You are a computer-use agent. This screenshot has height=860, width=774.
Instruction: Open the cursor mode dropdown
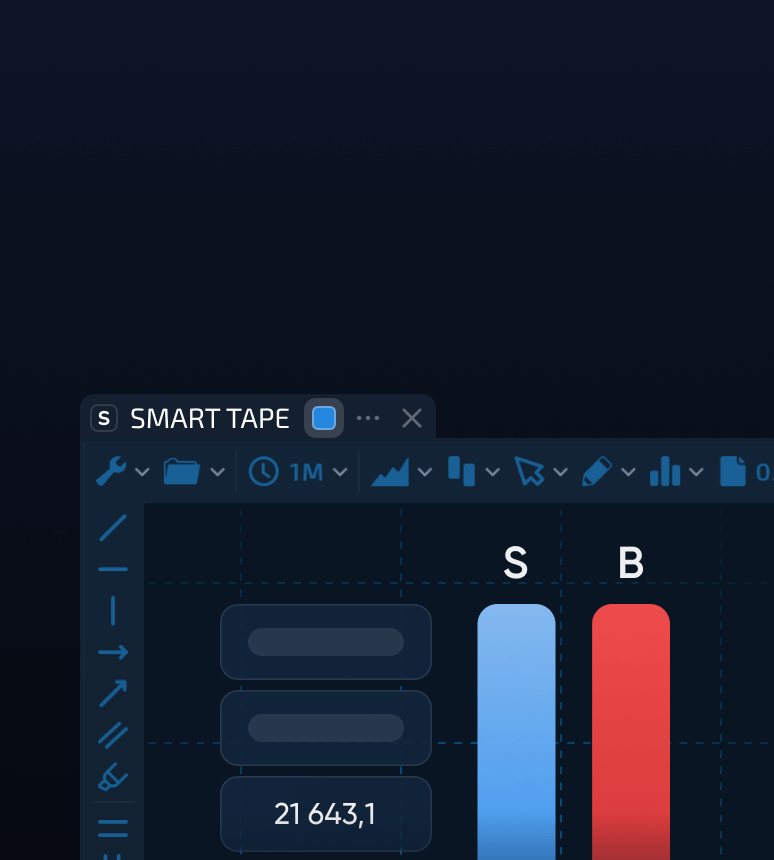pyautogui.click(x=560, y=472)
